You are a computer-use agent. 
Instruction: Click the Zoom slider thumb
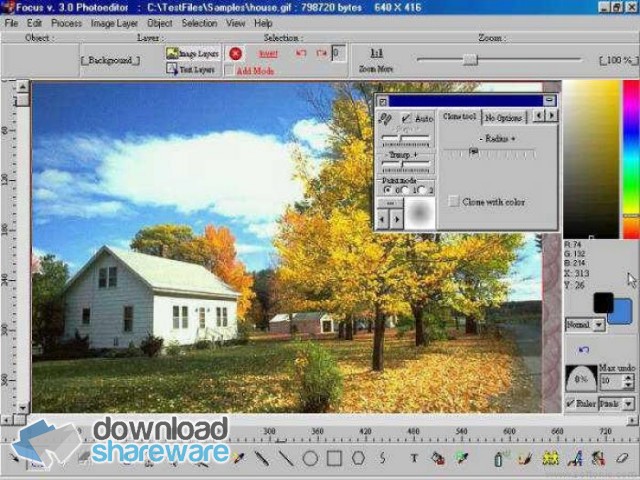click(470, 60)
